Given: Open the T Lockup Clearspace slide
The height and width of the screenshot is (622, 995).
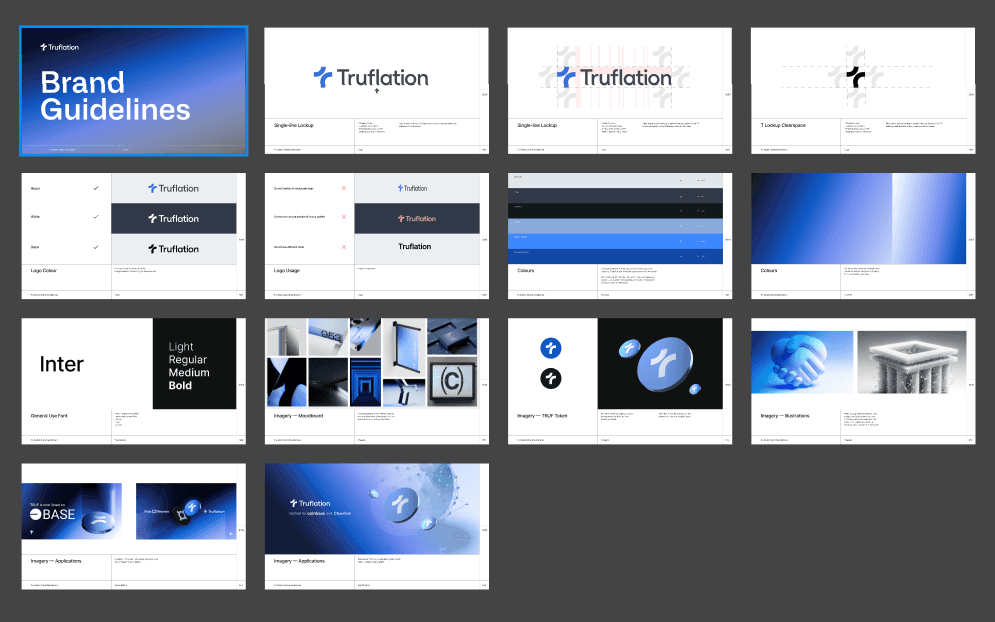Looking at the screenshot, I should (x=863, y=91).
